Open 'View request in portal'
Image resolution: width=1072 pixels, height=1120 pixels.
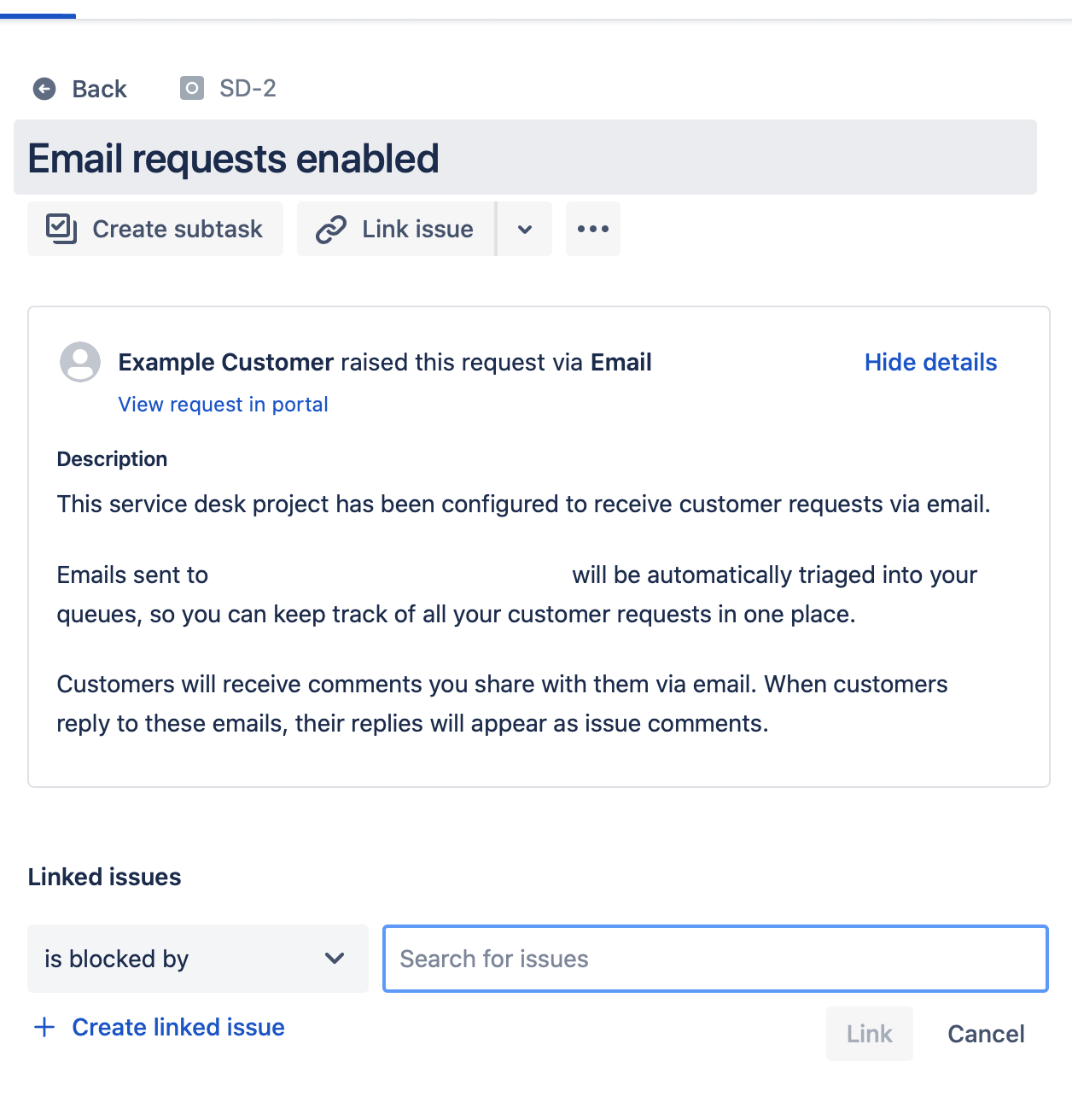click(x=222, y=404)
